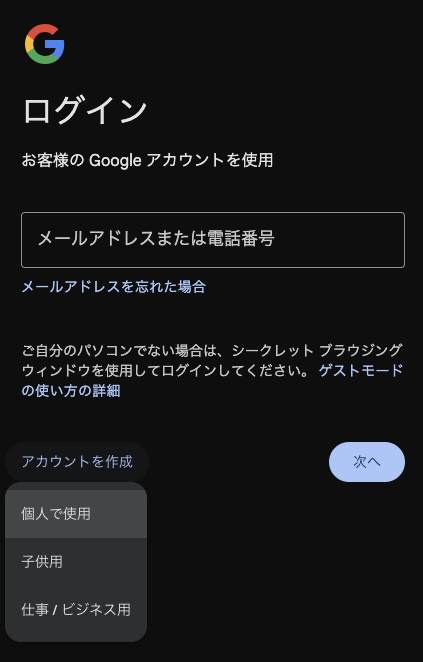The width and height of the screenshot is (423, 662).
Task: Click the 次へ button
Action: pos(366,462)
